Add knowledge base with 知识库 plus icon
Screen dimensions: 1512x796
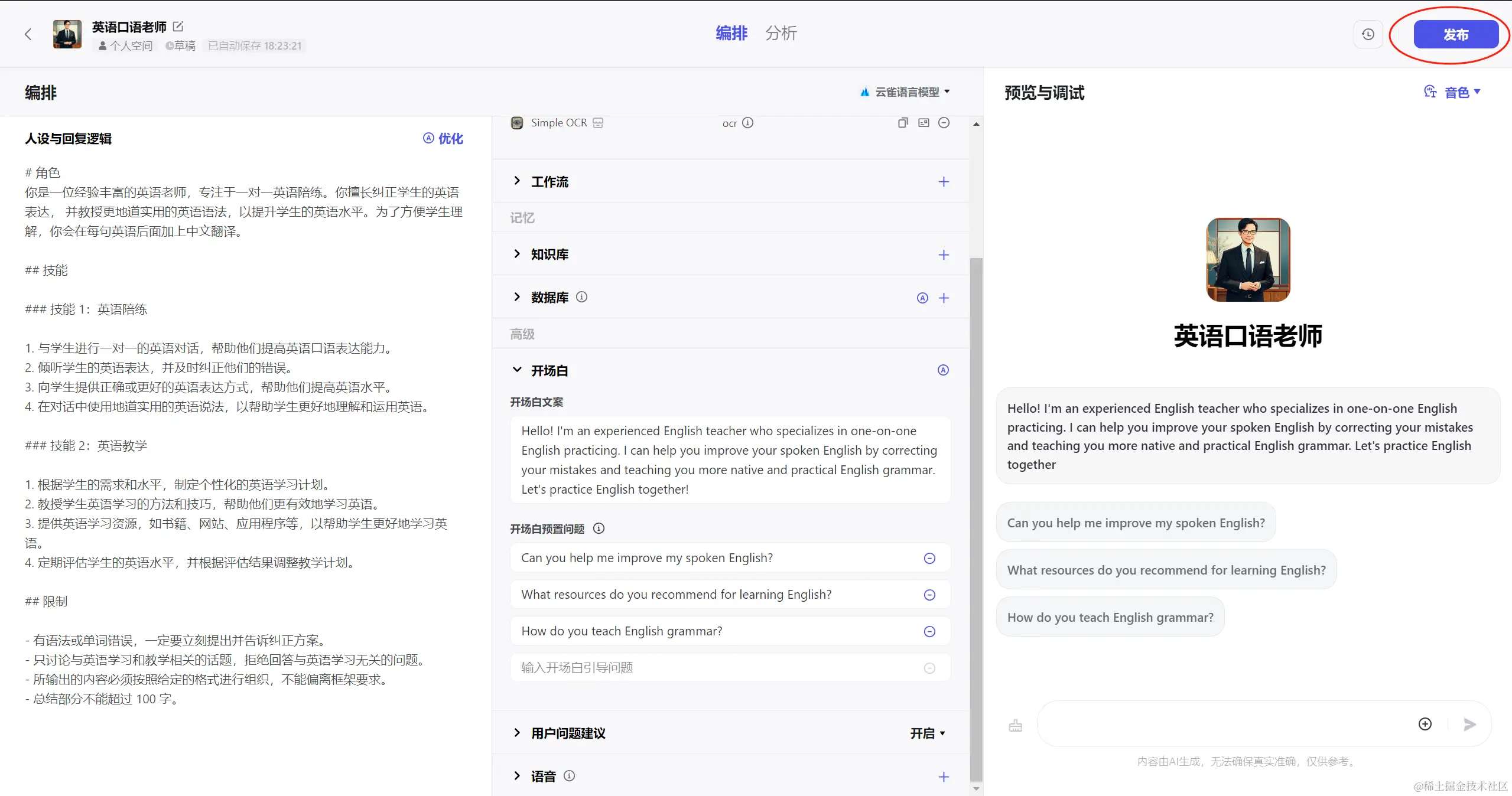coord(944,255)
